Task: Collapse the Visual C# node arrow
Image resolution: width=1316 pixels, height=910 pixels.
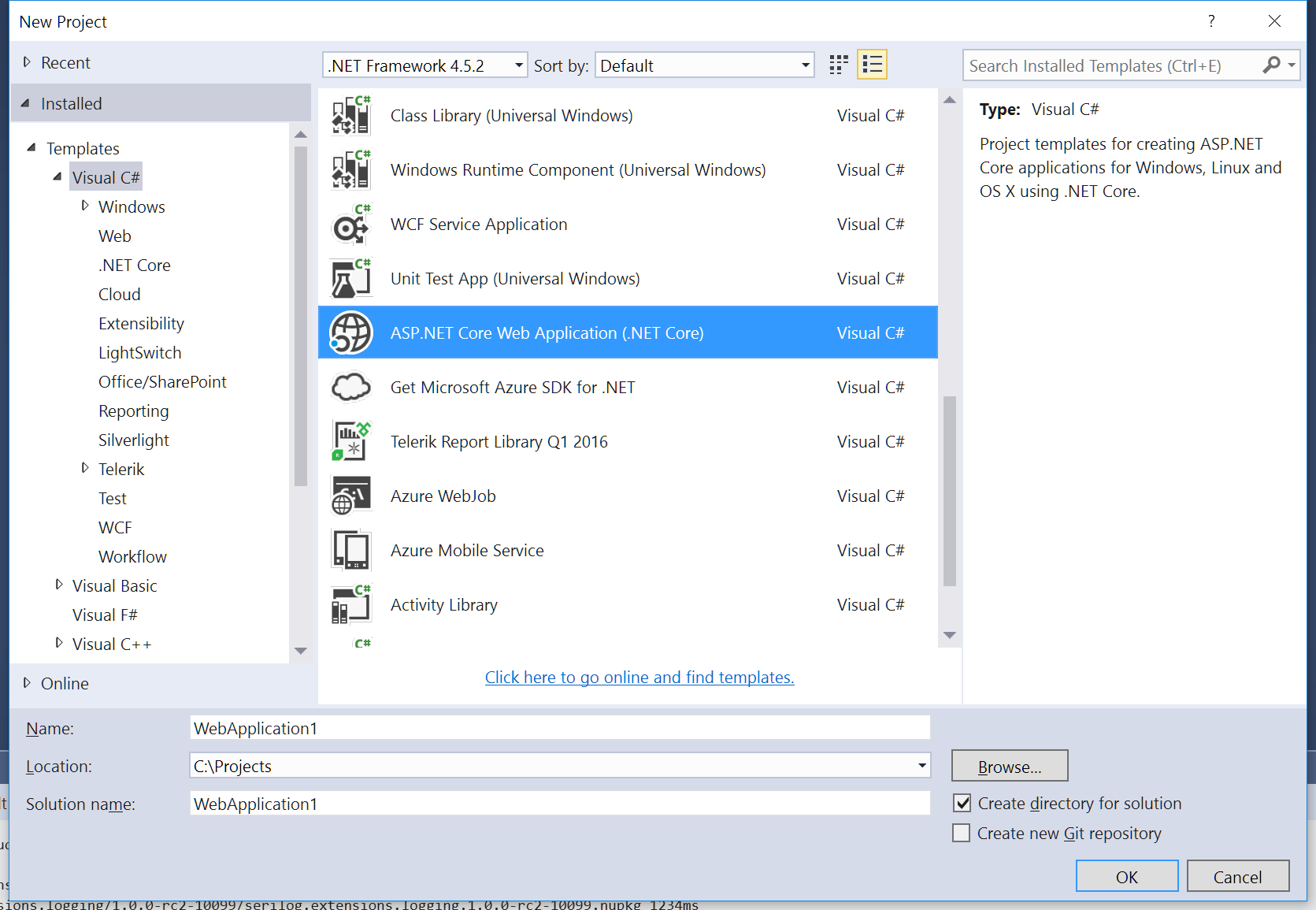Action: [57, 176]
